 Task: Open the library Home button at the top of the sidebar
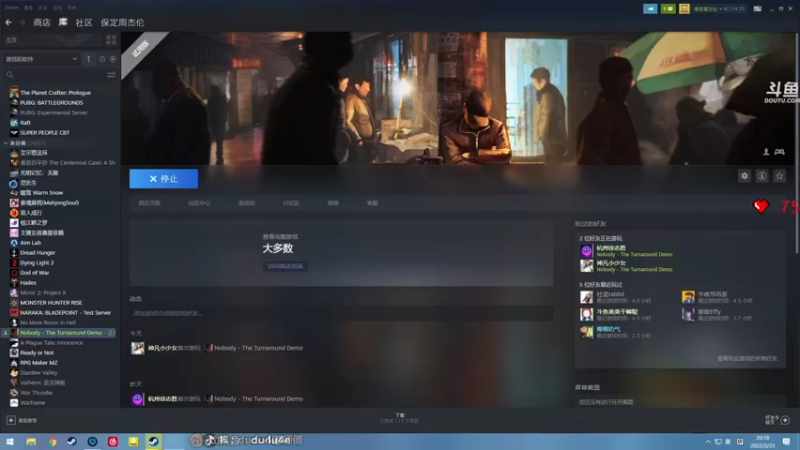click(51, 40)
